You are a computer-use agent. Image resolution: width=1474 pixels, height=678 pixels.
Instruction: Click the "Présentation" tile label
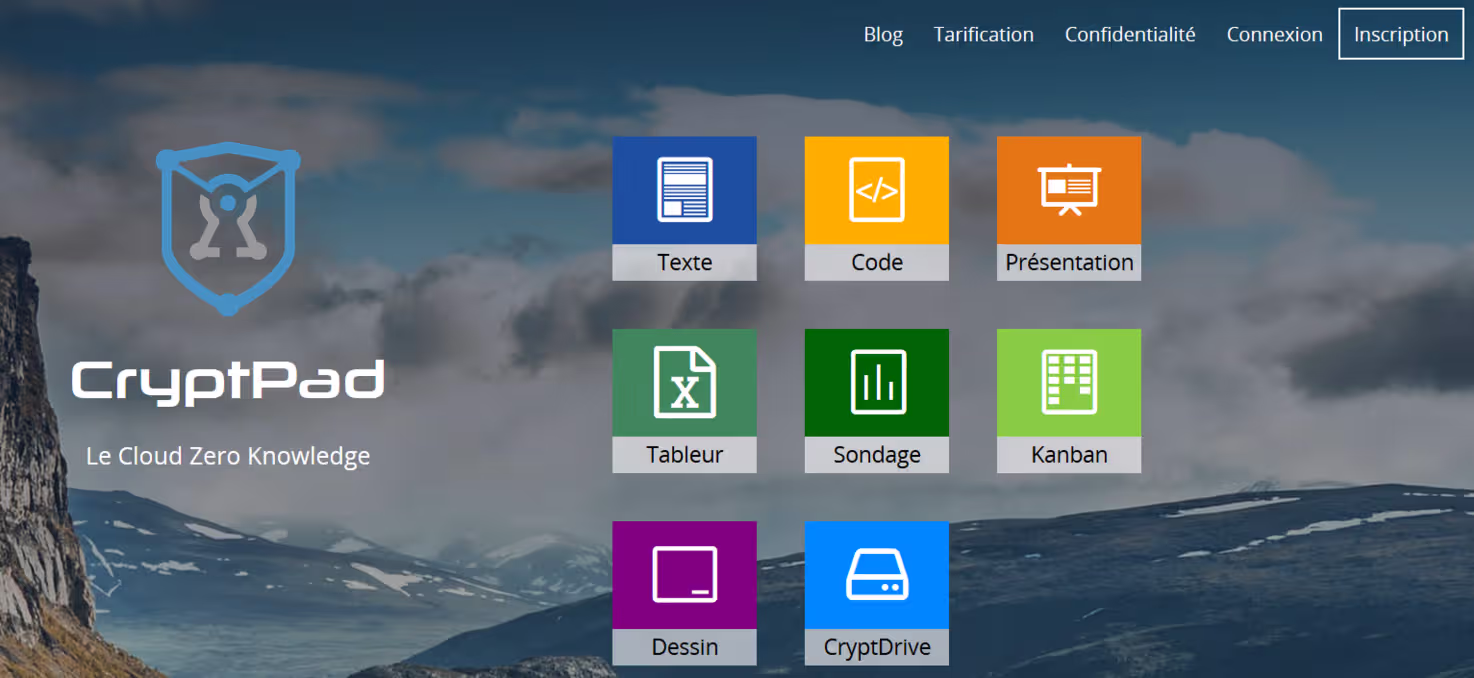coord(1068,262)
